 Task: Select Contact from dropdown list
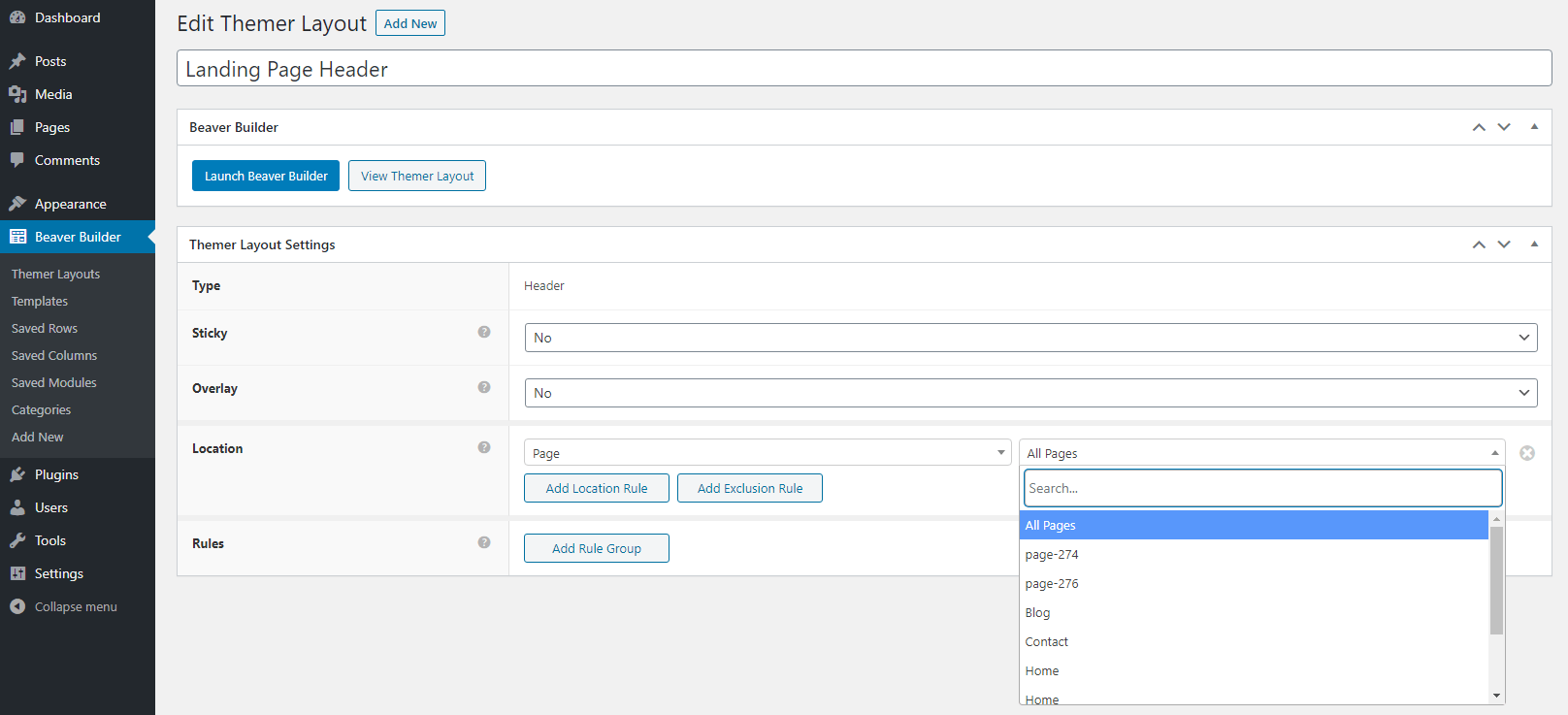(1254, 641)
